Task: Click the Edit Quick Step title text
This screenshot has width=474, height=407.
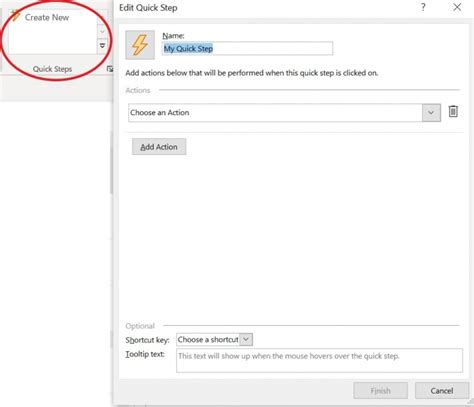Action: coord(148,8)
